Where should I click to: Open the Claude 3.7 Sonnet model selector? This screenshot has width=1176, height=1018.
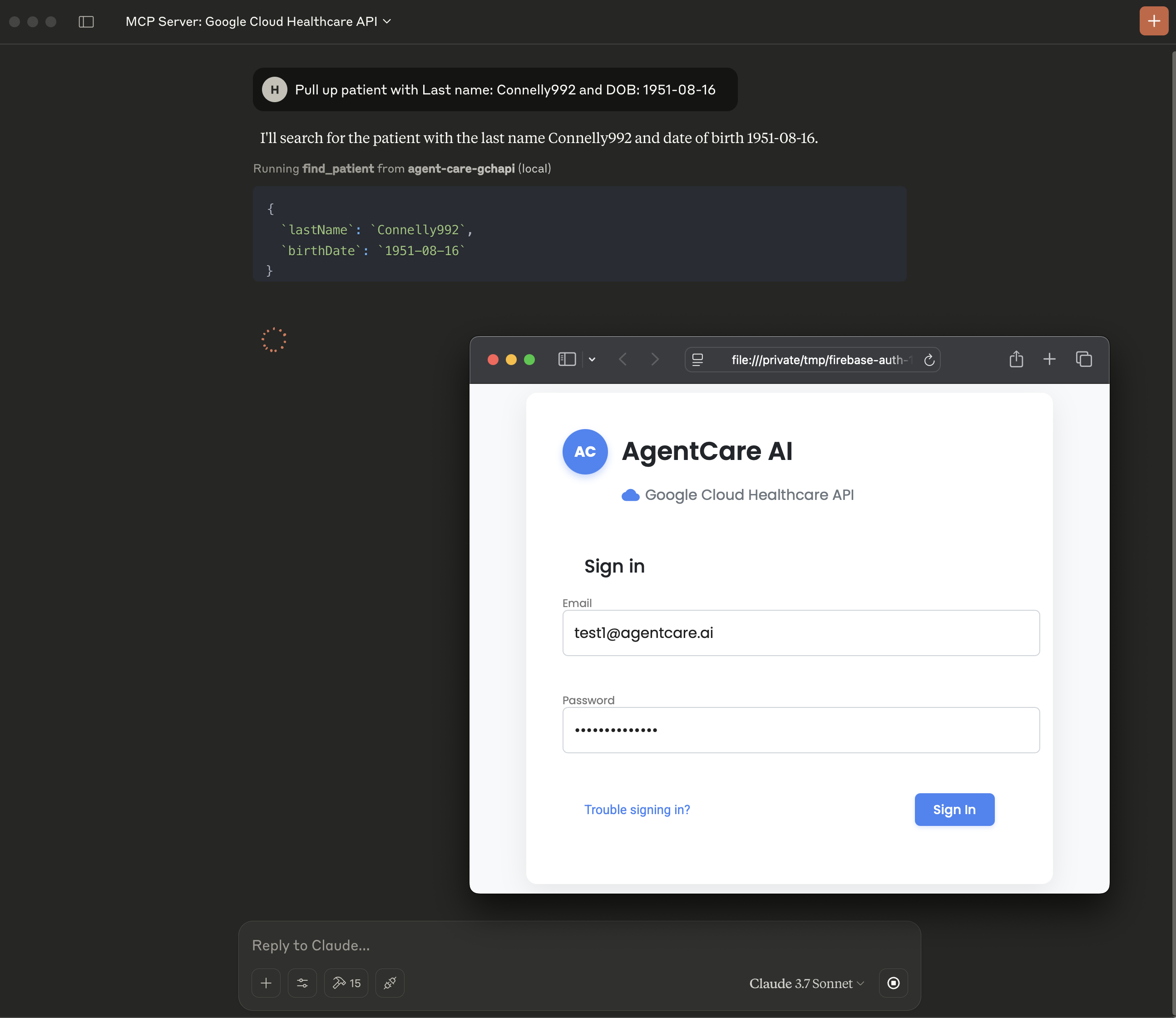coord(806,983)
